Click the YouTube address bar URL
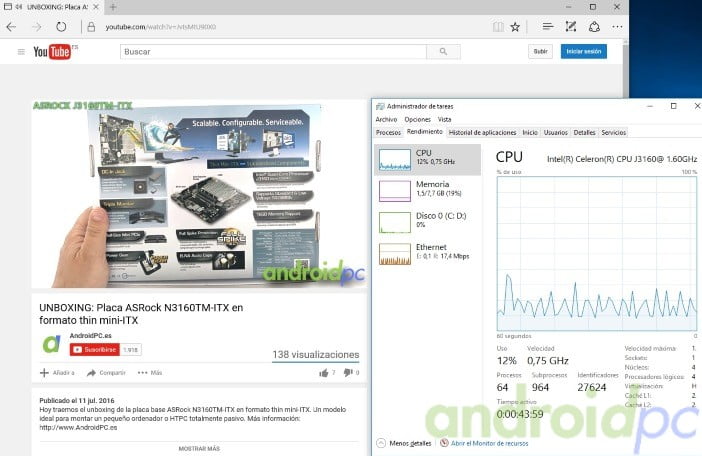The width and height of the screenshot is (702, 456). [x=161, y=27]
